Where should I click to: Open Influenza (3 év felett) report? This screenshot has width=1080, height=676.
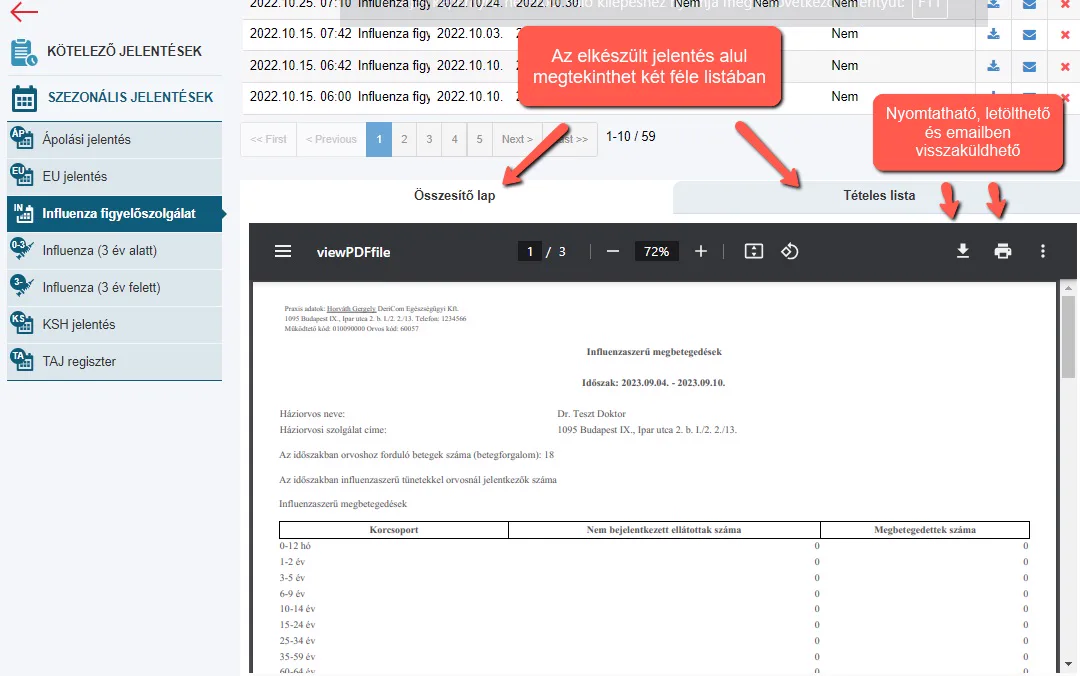(114, 287)
